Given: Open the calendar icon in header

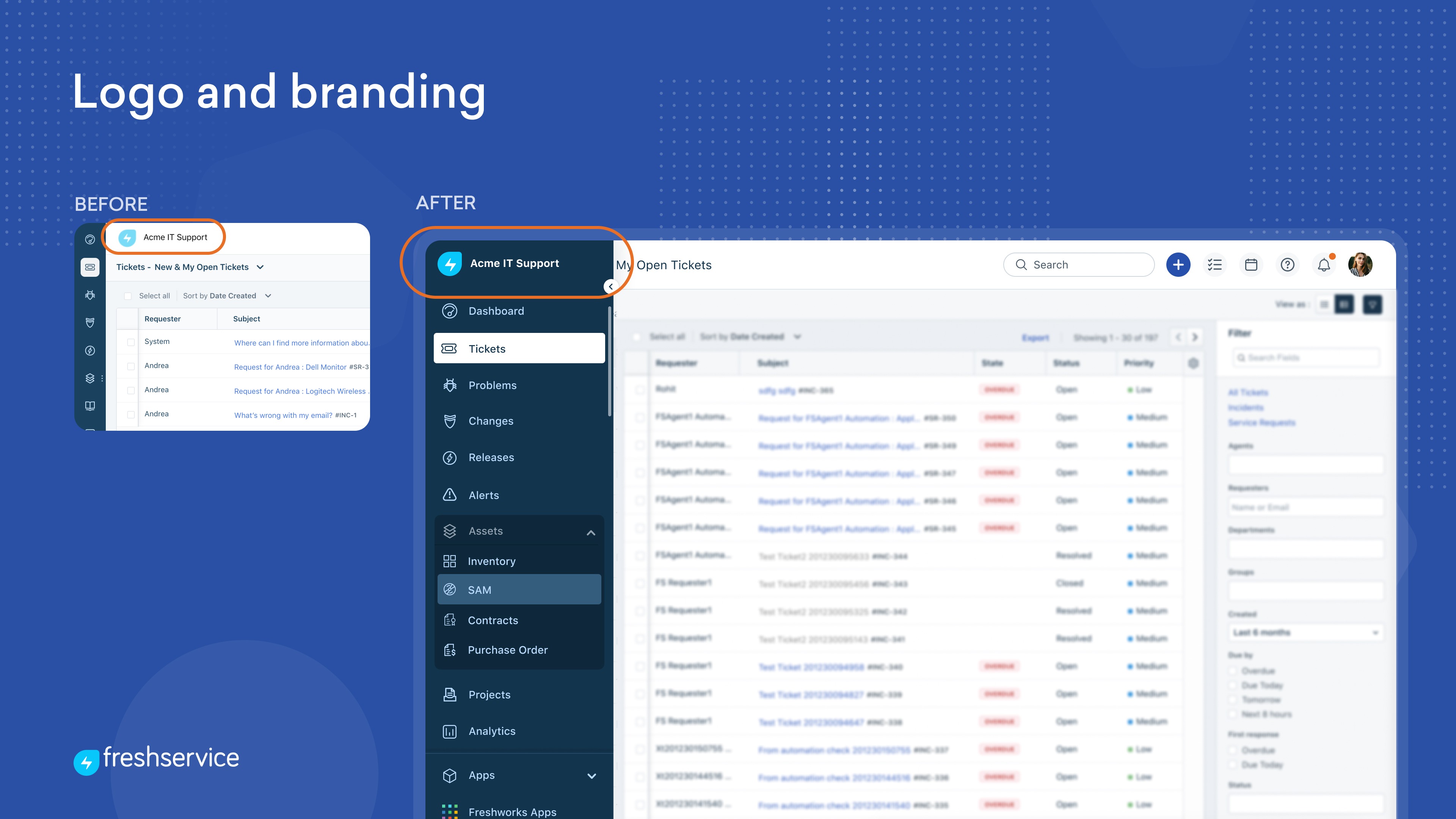Looking at the screenshot, I should (1251, 265).
